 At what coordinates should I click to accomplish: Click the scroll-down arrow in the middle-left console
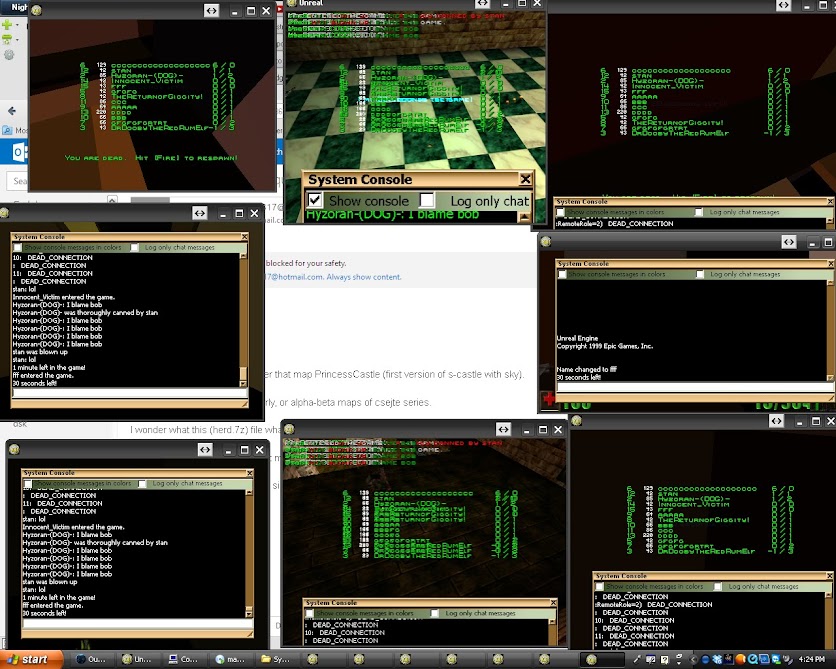coord(243,384)
